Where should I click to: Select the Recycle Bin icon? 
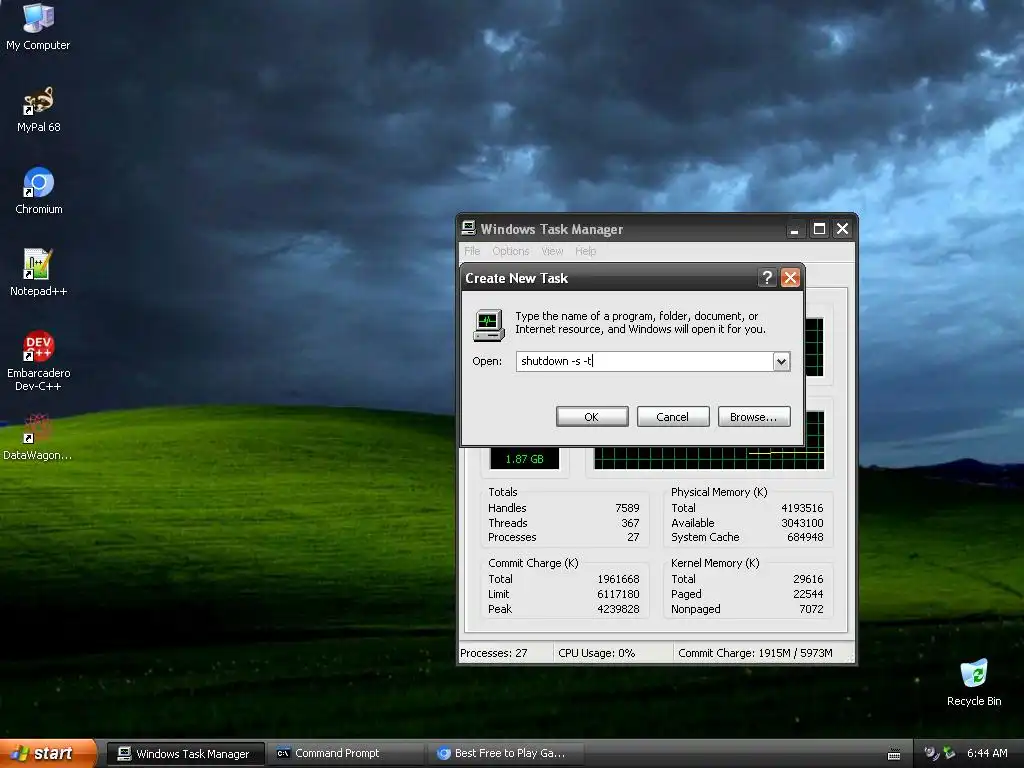(974, 682)
